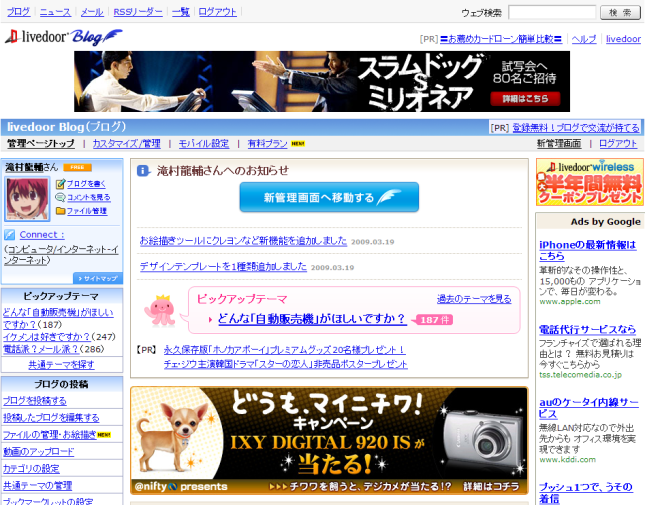Click the Connect blog icon
The width and height of the screenshot is (645, 505).
pyautogui.click(x=9, y=235)
